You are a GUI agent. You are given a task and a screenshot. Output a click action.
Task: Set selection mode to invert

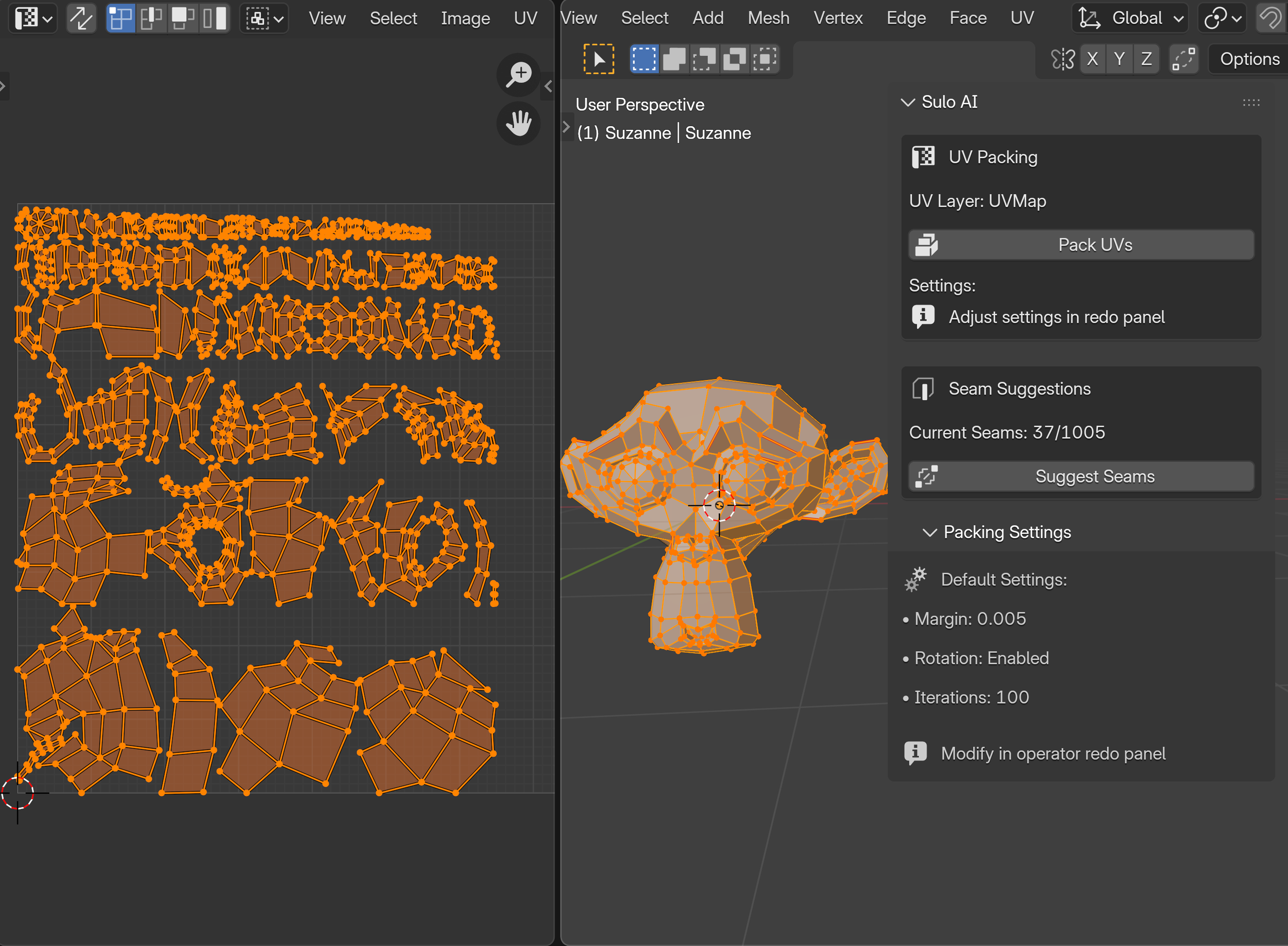tap(735, 59)
